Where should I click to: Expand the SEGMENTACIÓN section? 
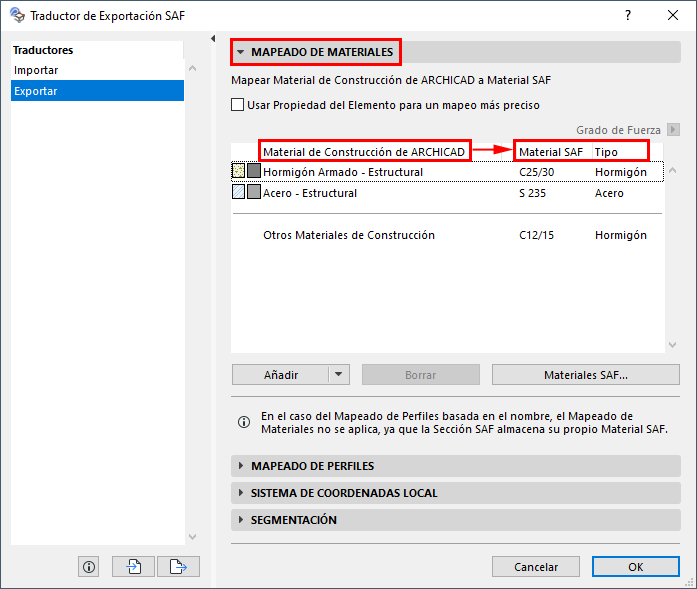(x=241, y=520)
